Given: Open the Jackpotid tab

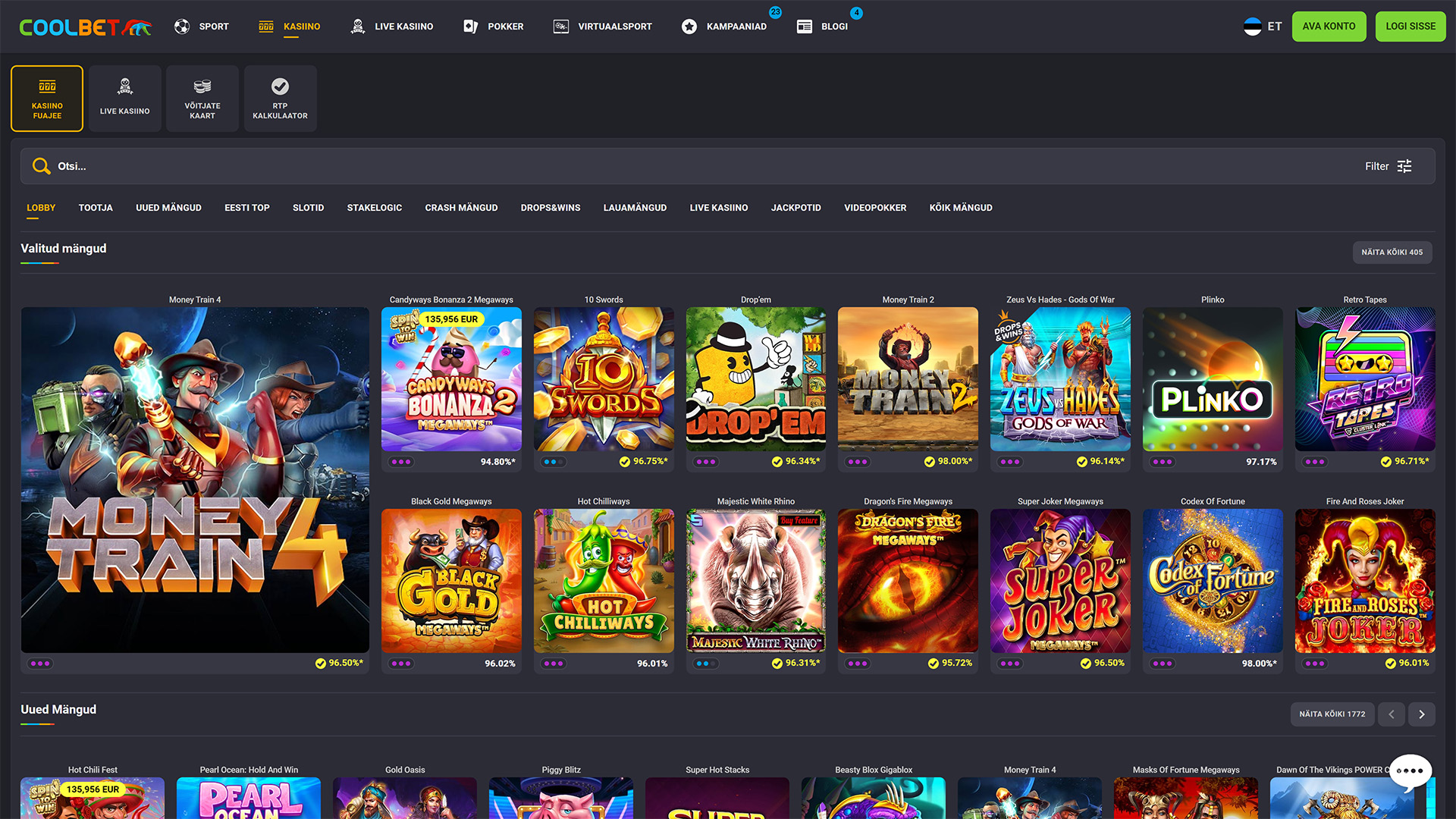Looking at the screenshot, I should pyautogui.click(x=796, y=208).
